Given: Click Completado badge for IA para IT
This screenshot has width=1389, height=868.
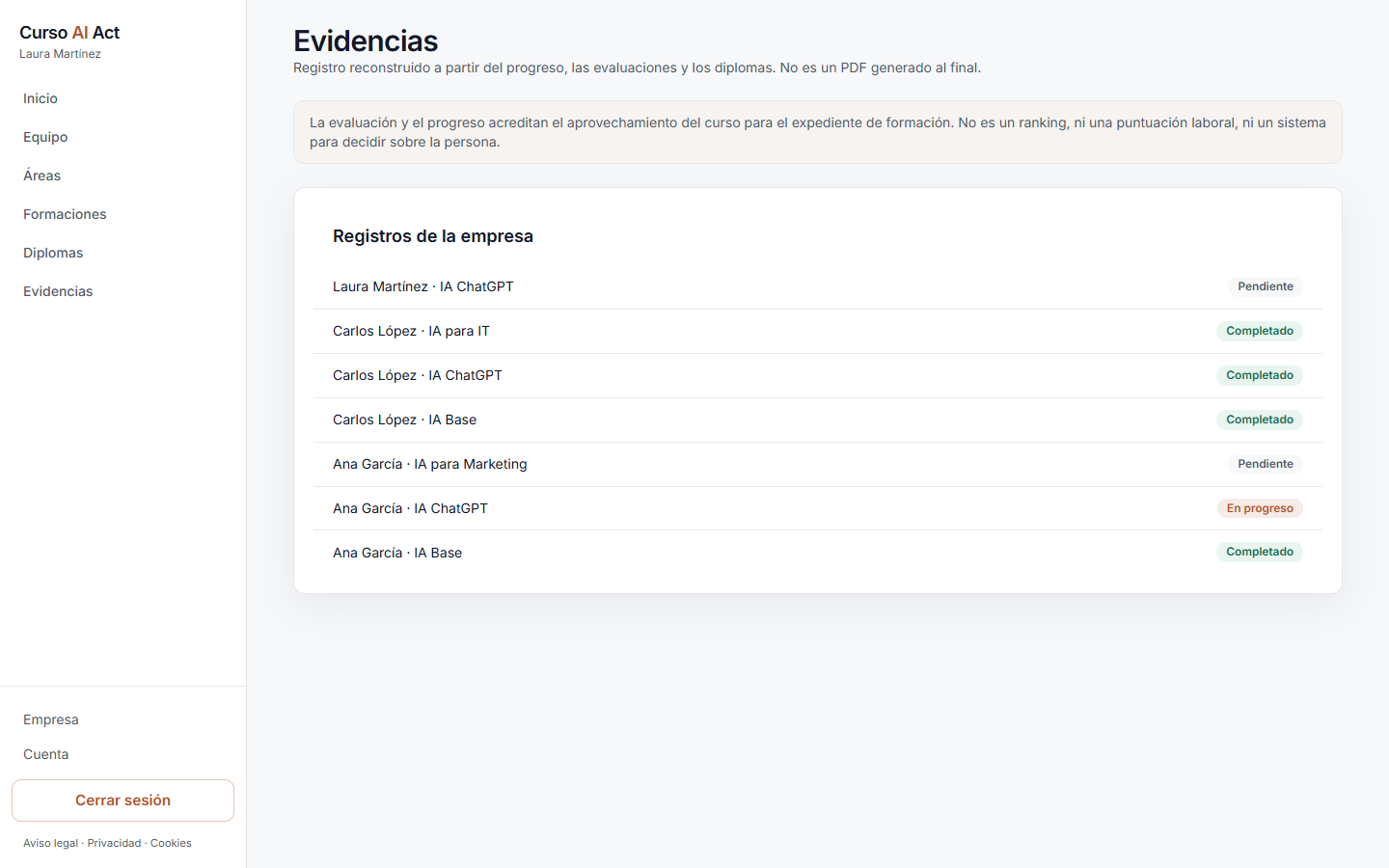Looking at the screenshot, I should (1260, 331).
